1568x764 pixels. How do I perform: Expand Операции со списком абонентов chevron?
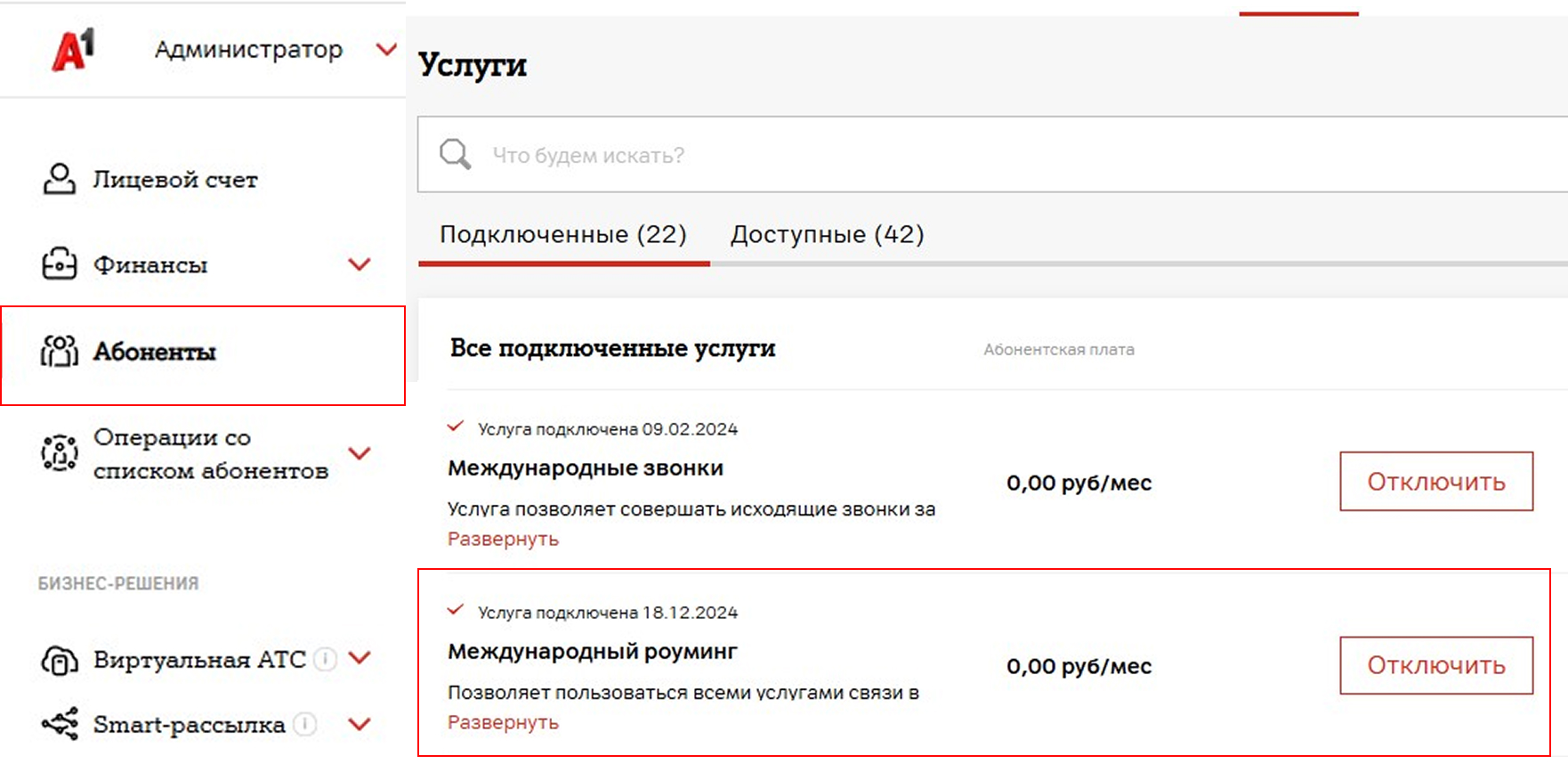click(359, 453)
